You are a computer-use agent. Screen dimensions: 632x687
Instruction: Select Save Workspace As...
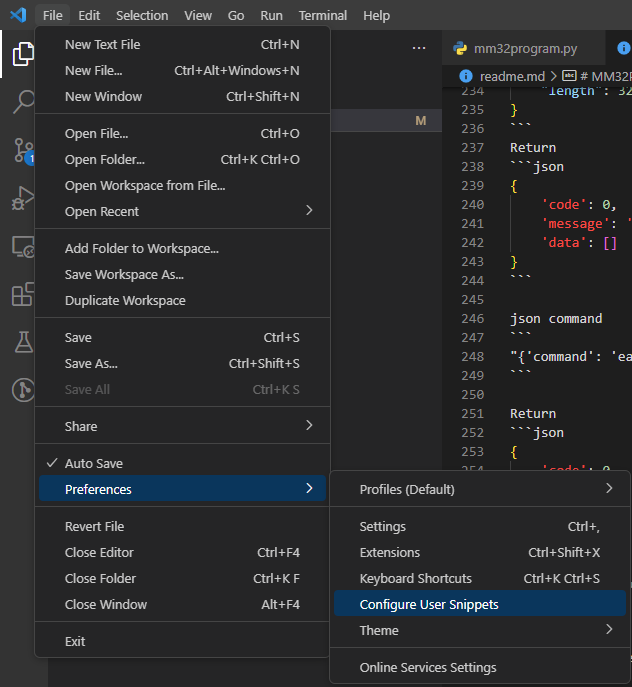[182, 274]
